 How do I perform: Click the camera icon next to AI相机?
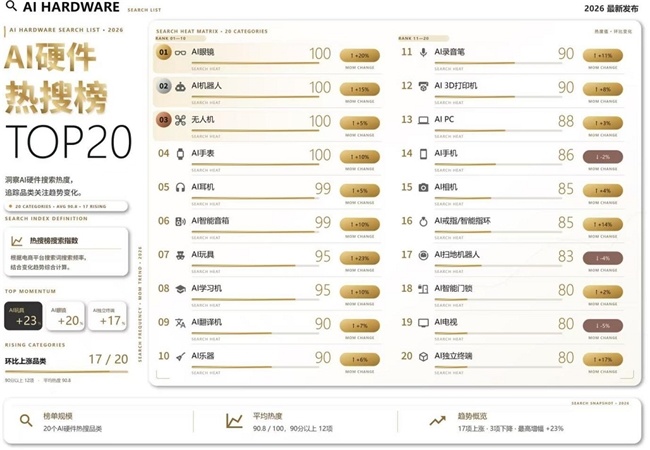423,188
